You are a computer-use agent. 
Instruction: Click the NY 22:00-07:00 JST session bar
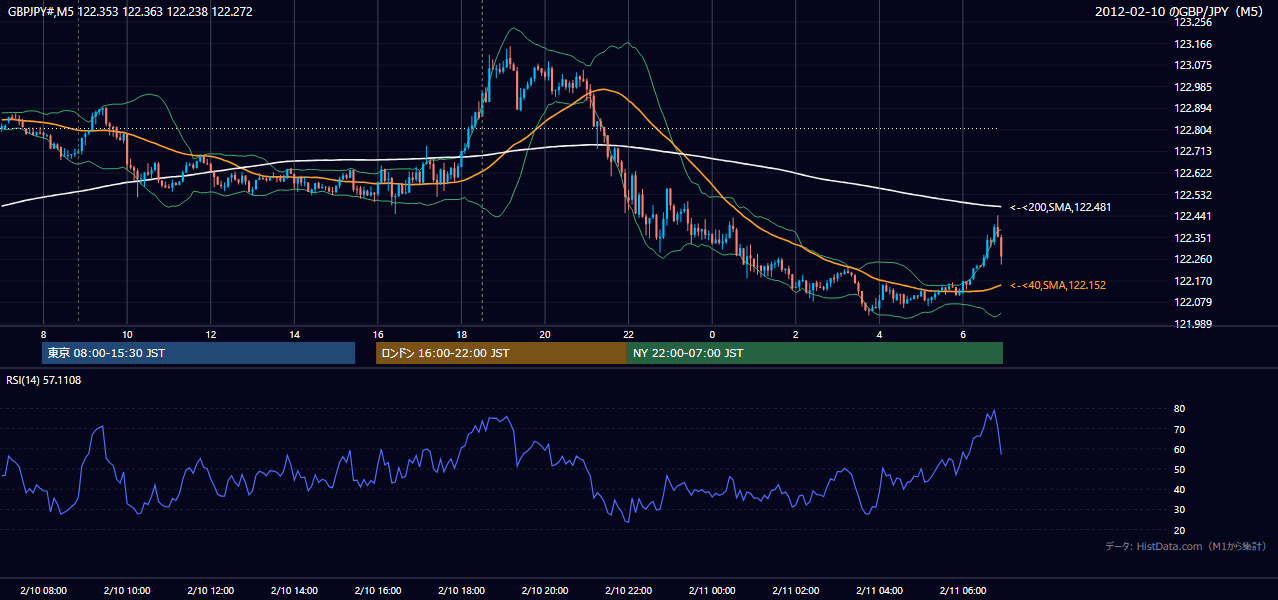tap(815, 353)
